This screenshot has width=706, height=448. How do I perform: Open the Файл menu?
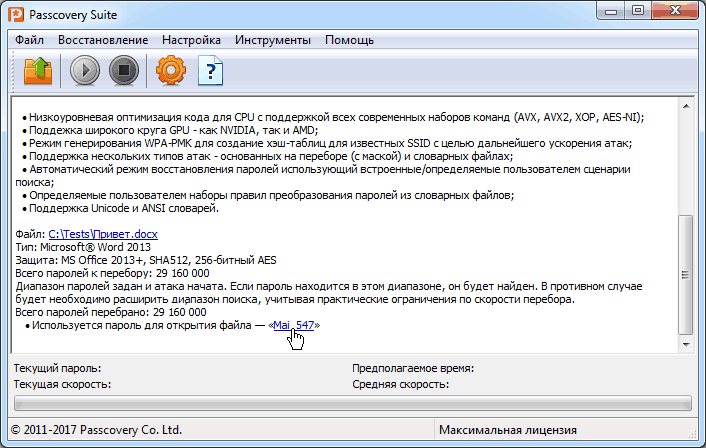click(29, 40)
